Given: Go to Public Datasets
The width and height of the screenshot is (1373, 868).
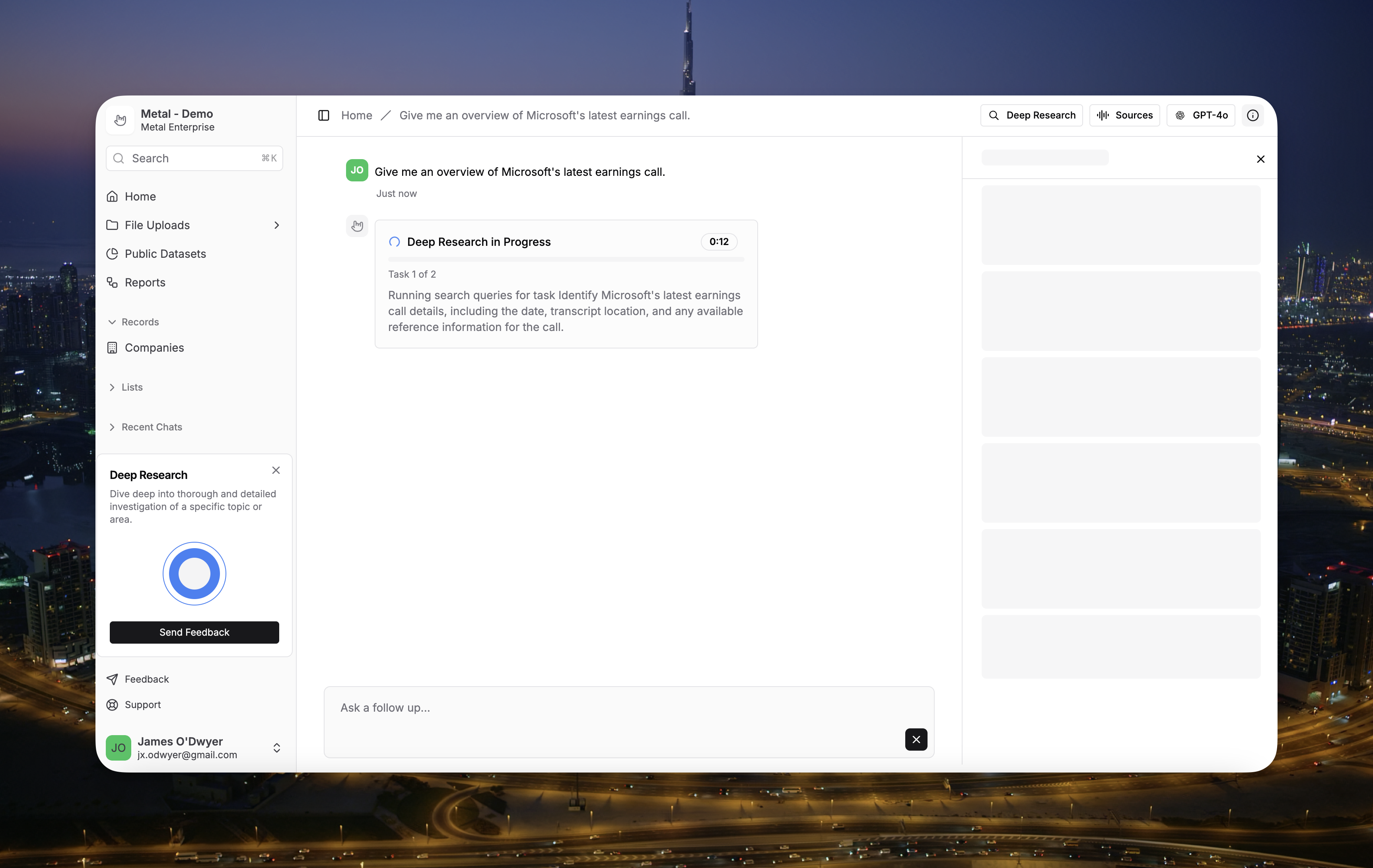Looking at the screenshot, I should 165,254.
